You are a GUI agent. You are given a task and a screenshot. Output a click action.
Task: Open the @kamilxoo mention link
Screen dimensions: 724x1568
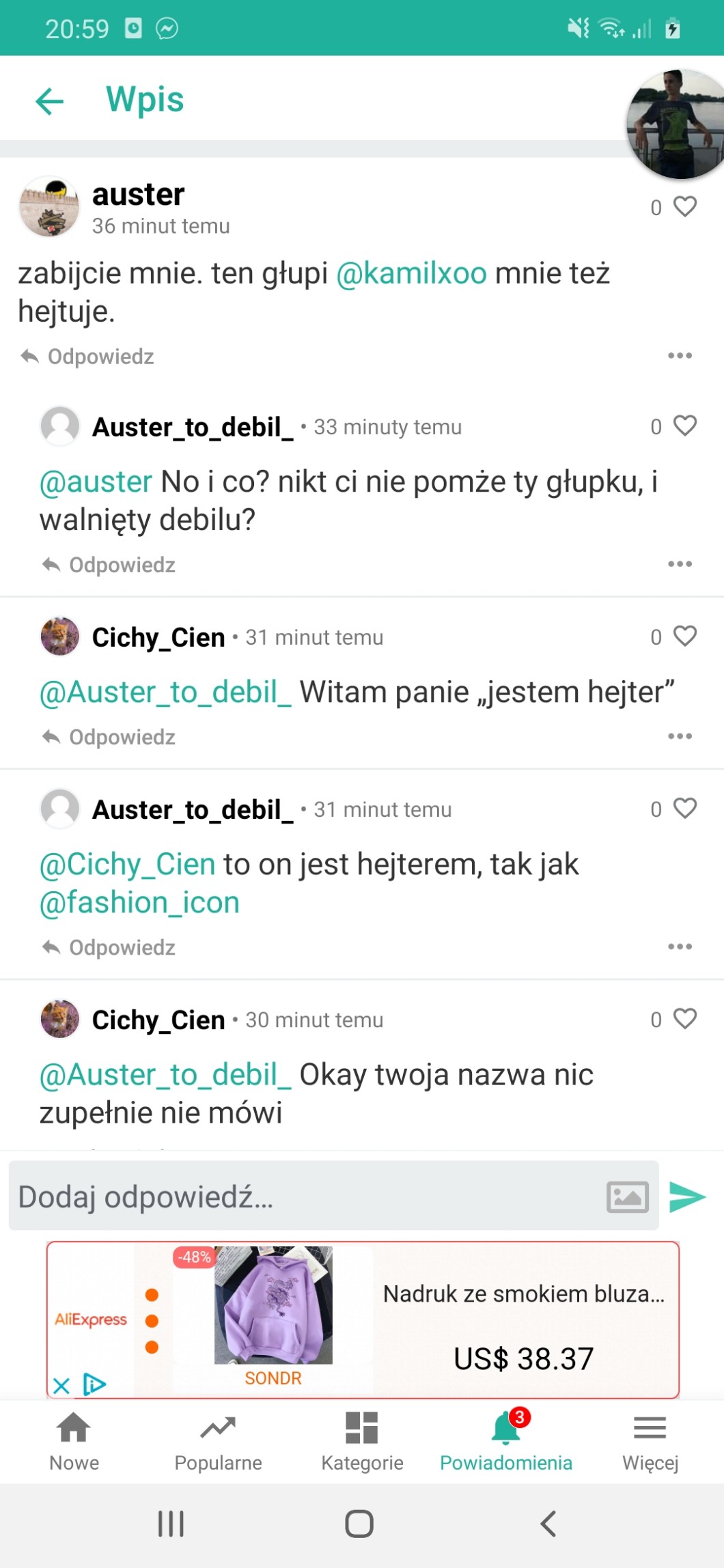pos(411,273)
